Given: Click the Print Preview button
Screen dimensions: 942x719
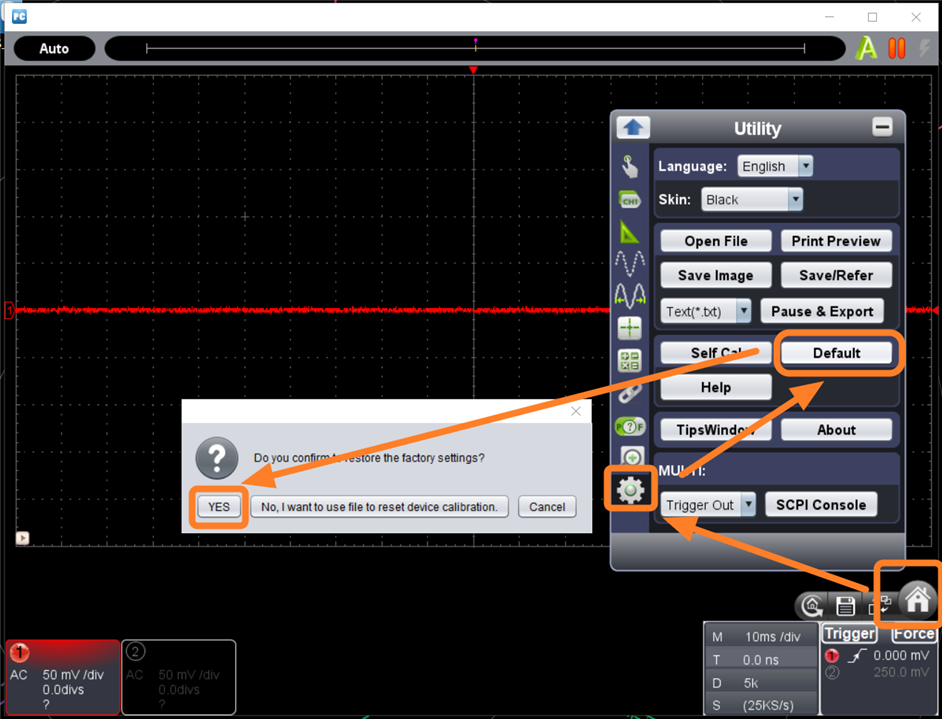Looking at the screenshot, I should [x=836, y=241].
